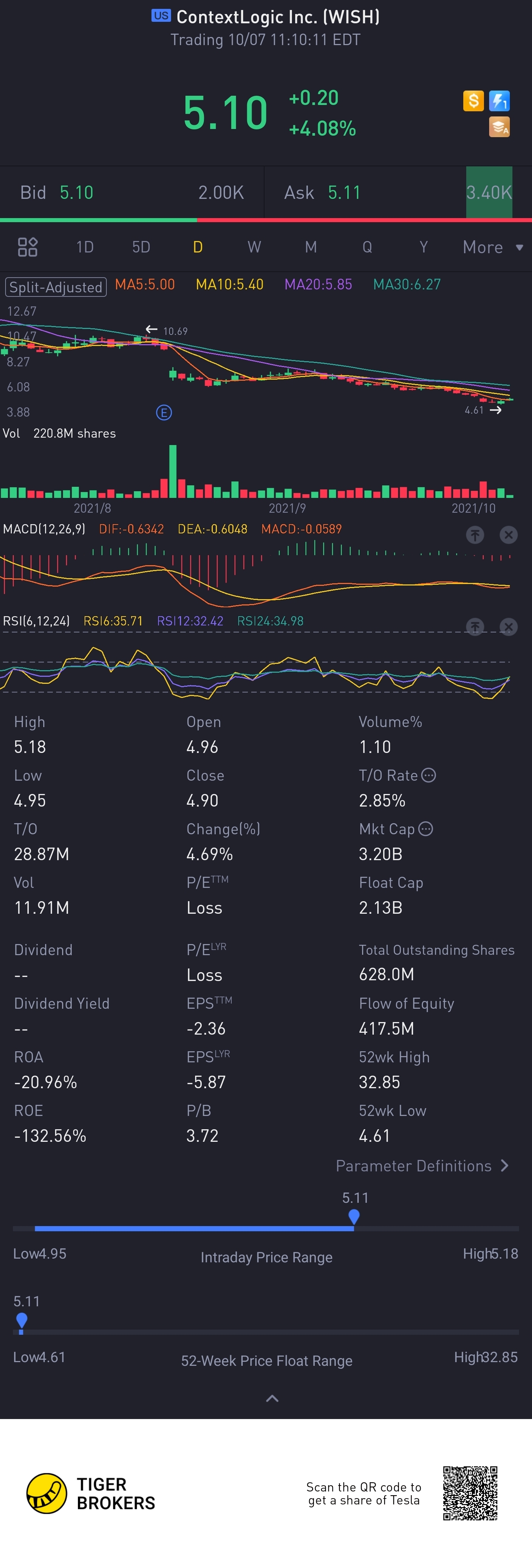The width and height of the screenshot is (532, 1568).
Task: Tap the tallest green volume bar
Action: pyautogui.click(x=173, y=471)
